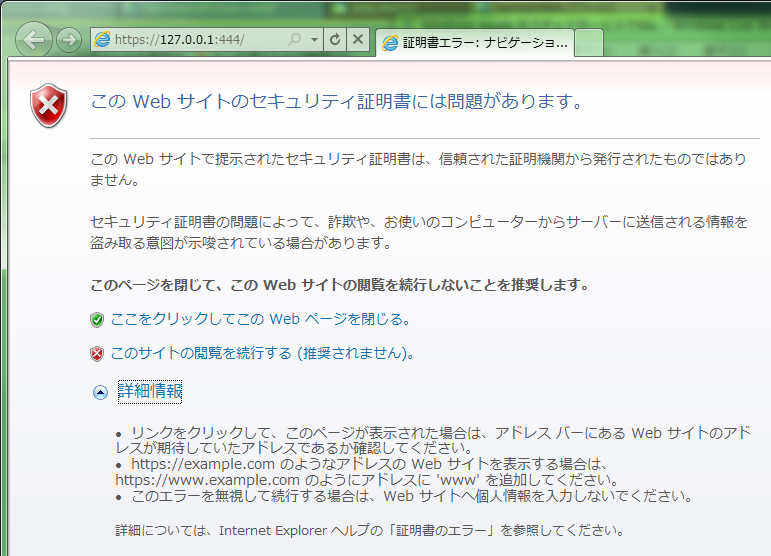Click the Internet Explorer icon in address bar

102,39
